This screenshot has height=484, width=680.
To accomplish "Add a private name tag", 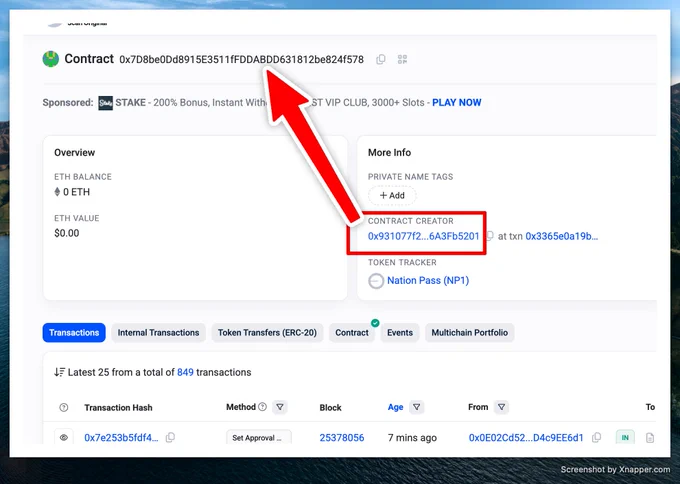I will click(x=392, y=195).
